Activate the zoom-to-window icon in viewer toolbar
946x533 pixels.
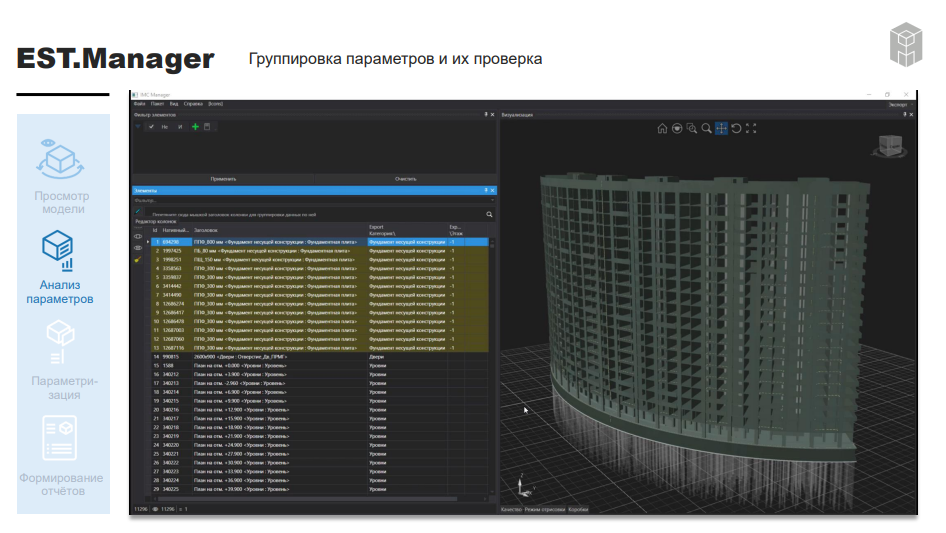click(x=691, y=129)
